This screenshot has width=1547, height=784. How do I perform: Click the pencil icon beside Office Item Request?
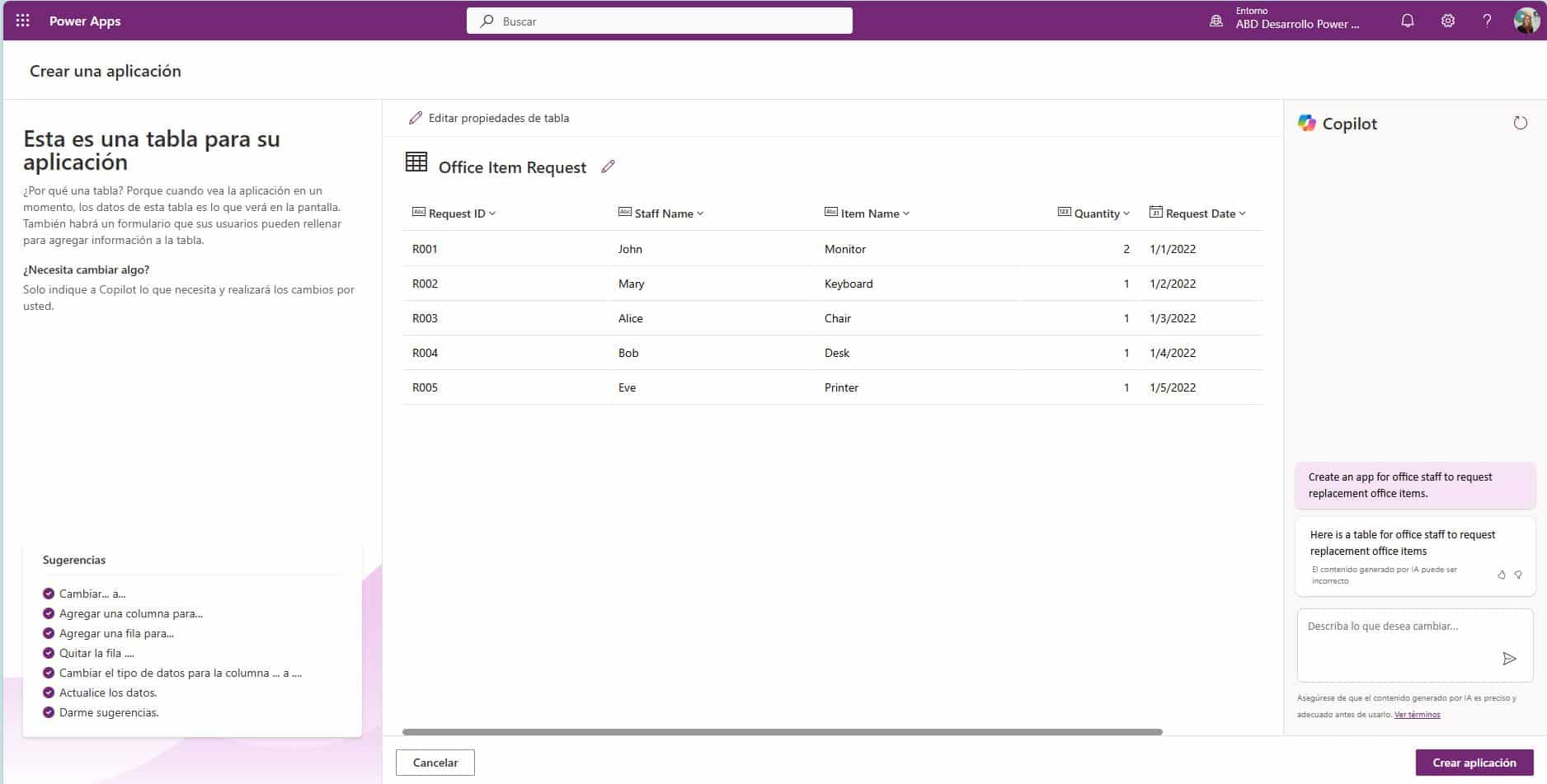tap(609, 167)
